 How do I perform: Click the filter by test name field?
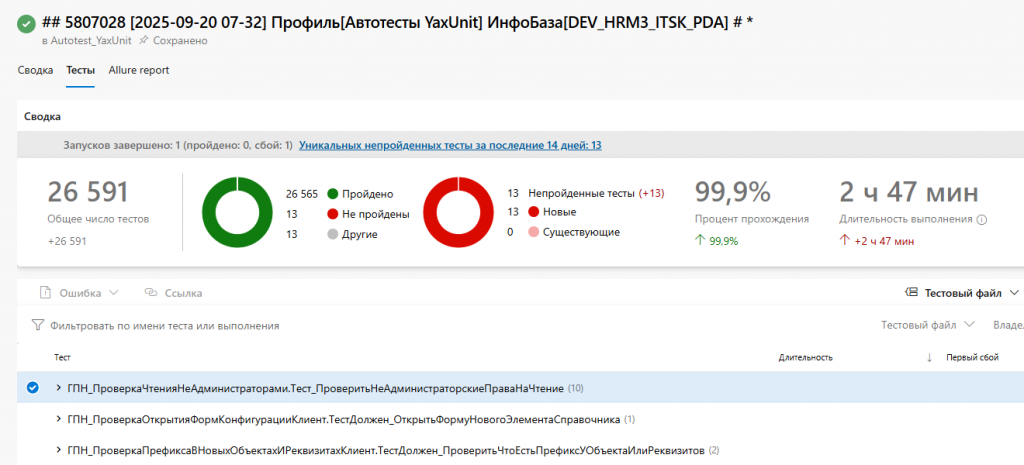coord(165,325)
